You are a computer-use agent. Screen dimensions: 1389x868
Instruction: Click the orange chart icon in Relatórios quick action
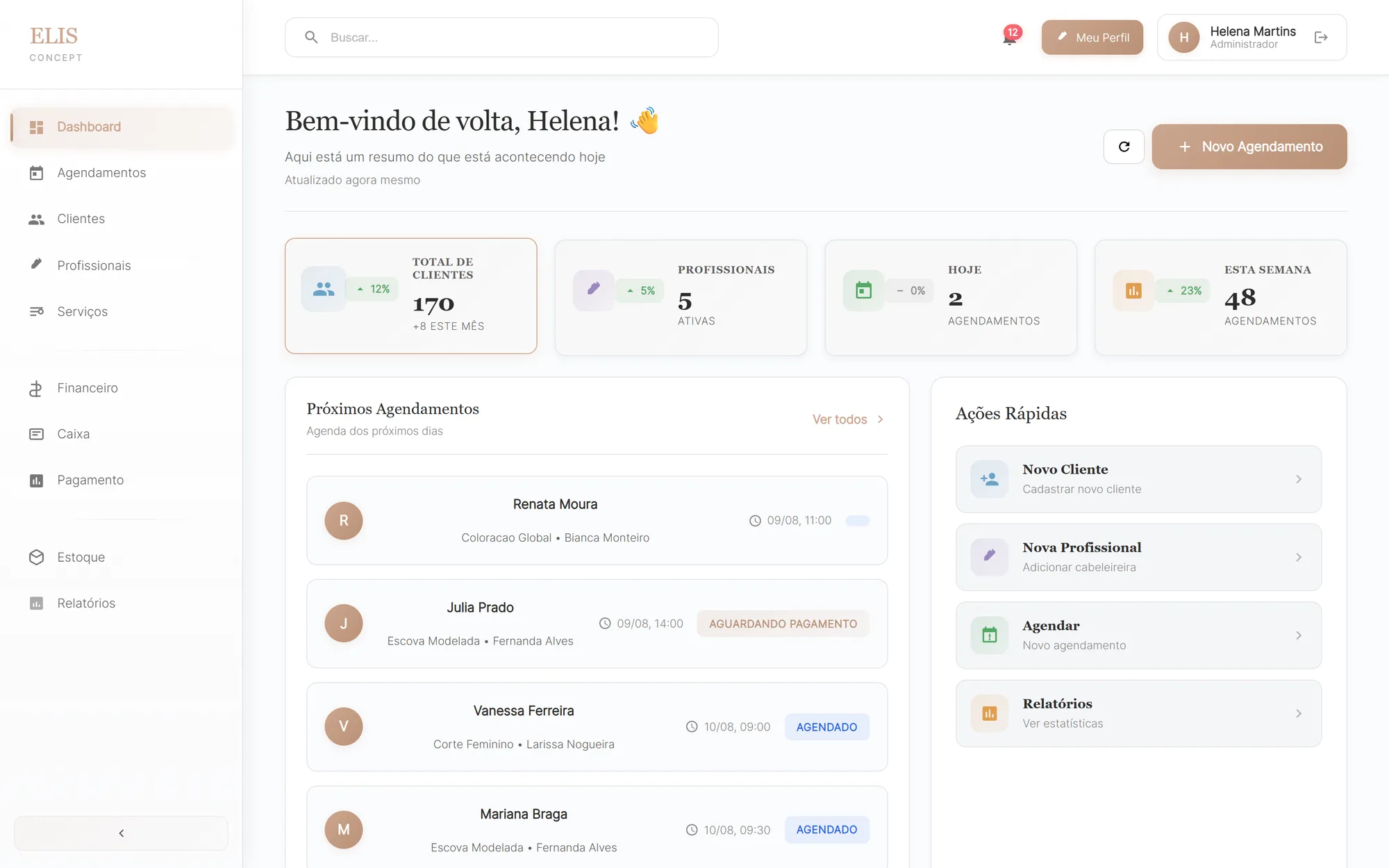coord(990,713)
